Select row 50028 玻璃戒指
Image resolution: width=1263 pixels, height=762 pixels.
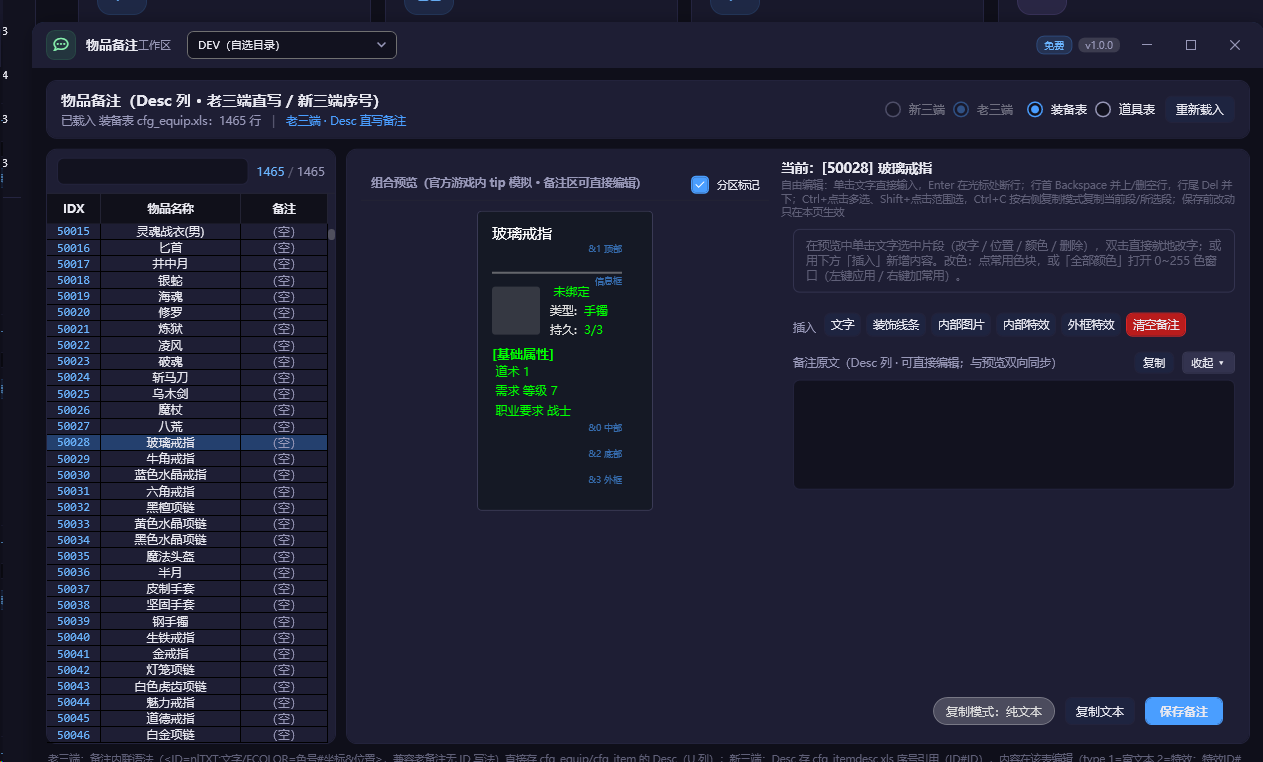pos(187,442)
